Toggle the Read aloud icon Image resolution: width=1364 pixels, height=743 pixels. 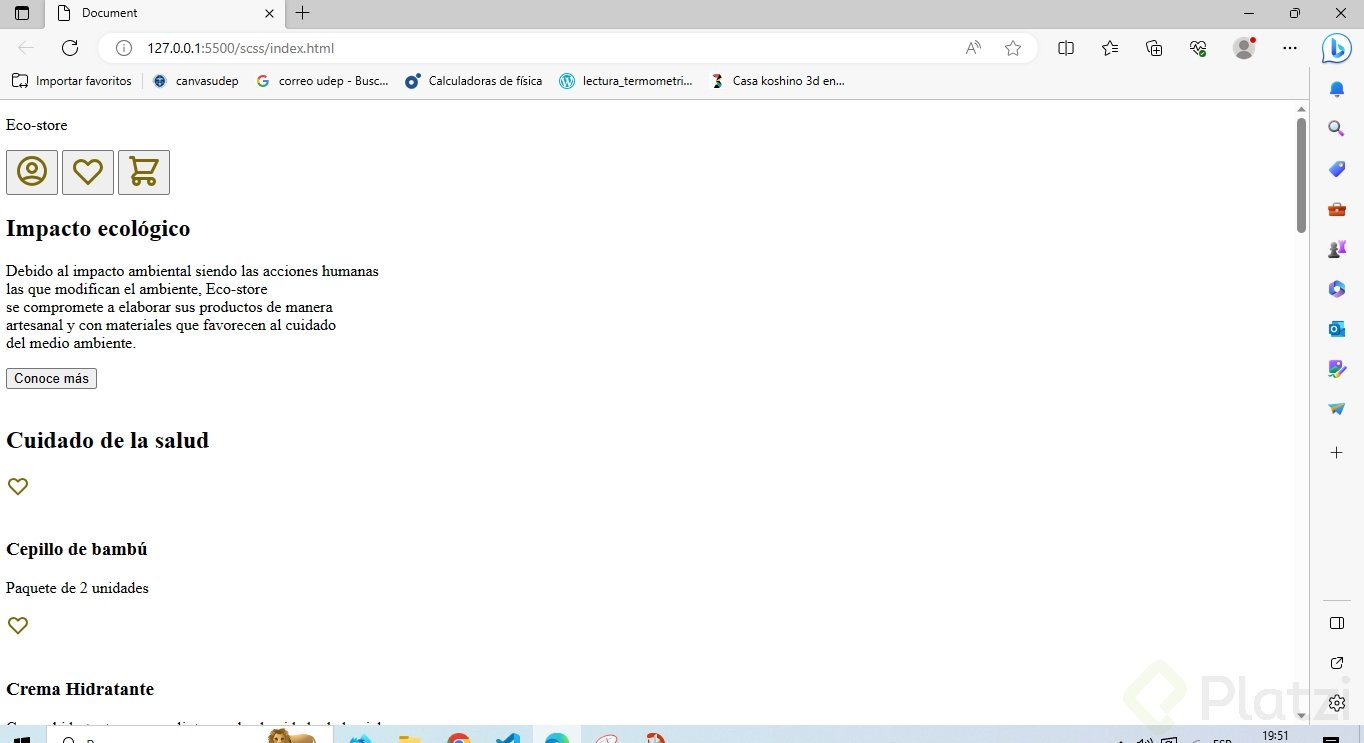click(x=973, y=48)
